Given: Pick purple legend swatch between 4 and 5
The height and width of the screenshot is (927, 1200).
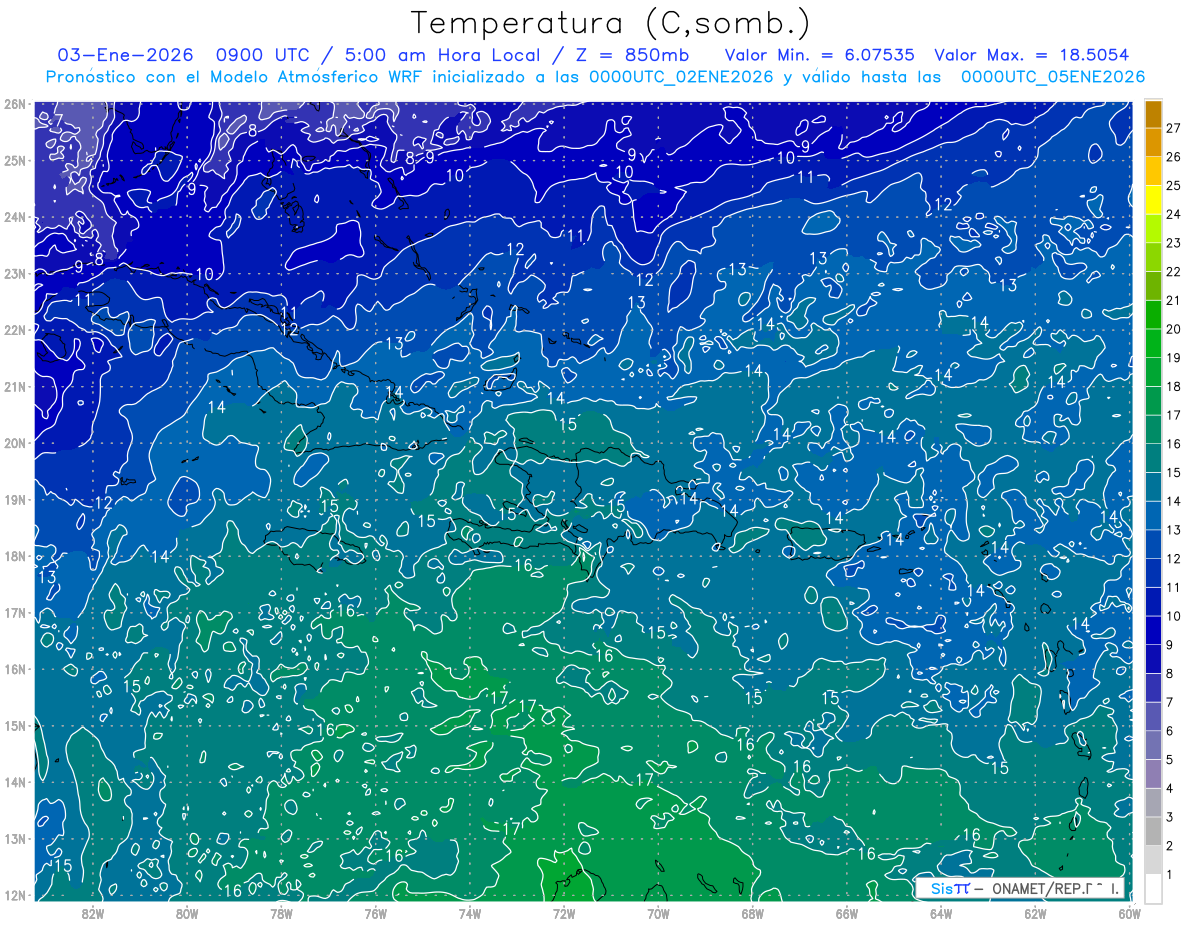Looking at the screenshot, I should click(x=1153, y=775).
